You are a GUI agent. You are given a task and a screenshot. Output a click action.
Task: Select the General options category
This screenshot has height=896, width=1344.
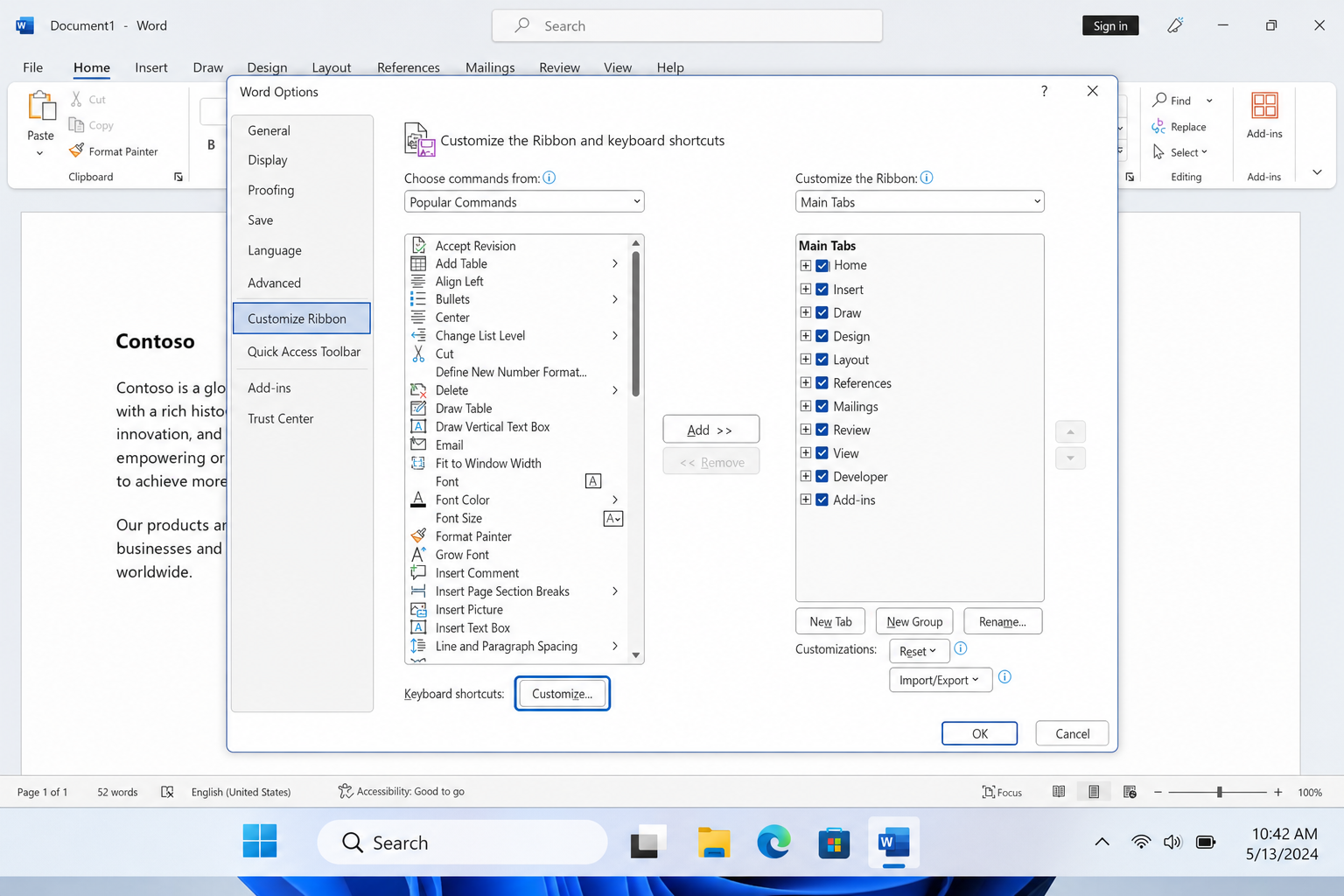302,130
